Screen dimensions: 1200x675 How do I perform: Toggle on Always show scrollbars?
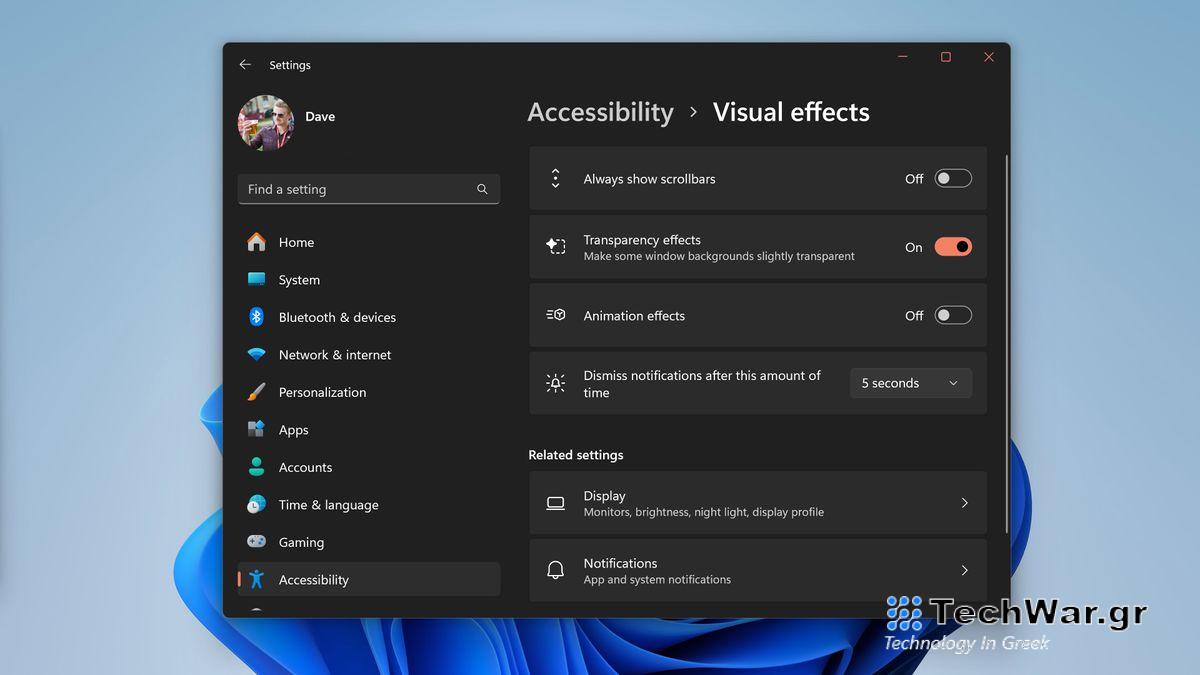952,178
